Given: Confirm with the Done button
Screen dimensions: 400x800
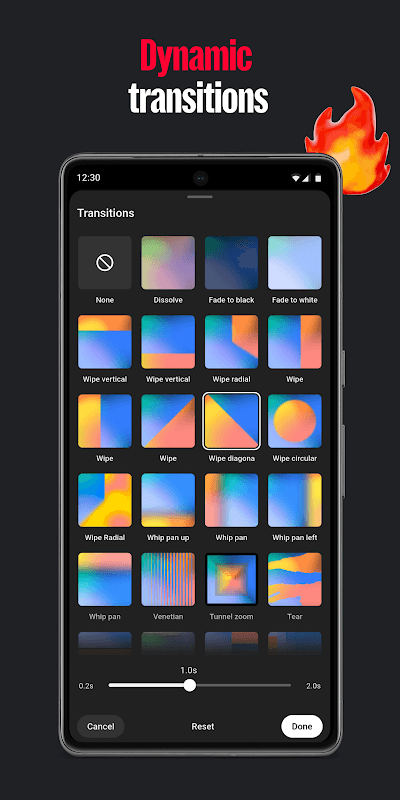Looking at the screenshot, I should tap(302, 726).
